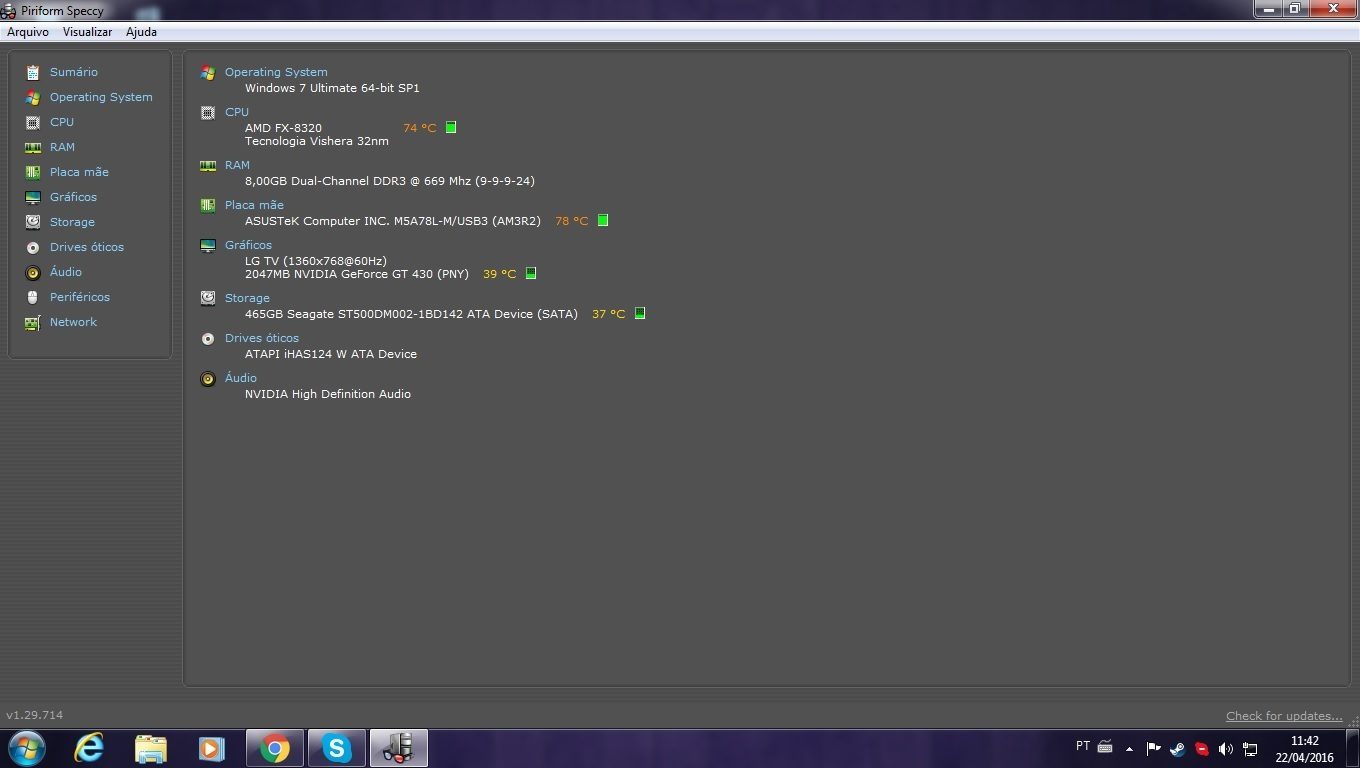Select Sumário in the sidebar
Viewport: 1360px width, 768px height.
74,72
